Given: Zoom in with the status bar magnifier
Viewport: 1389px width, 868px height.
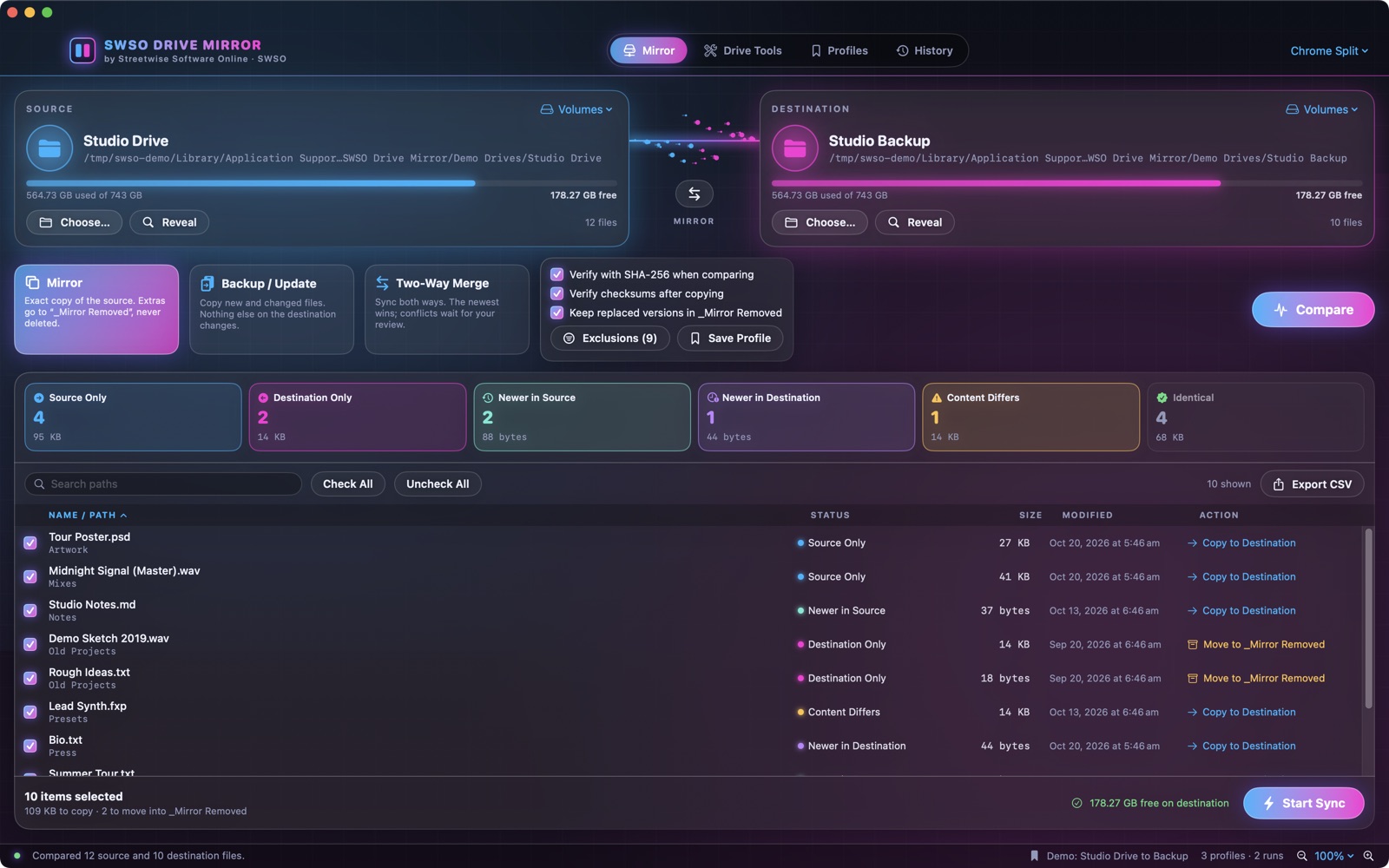Looking at the screenshot, I should [x=1368, y=856].
